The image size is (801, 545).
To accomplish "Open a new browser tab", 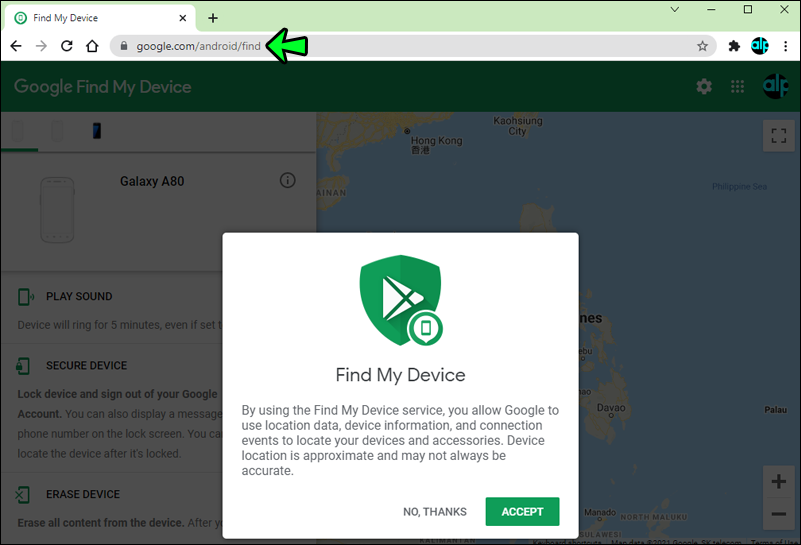I will tap(213, 18).
